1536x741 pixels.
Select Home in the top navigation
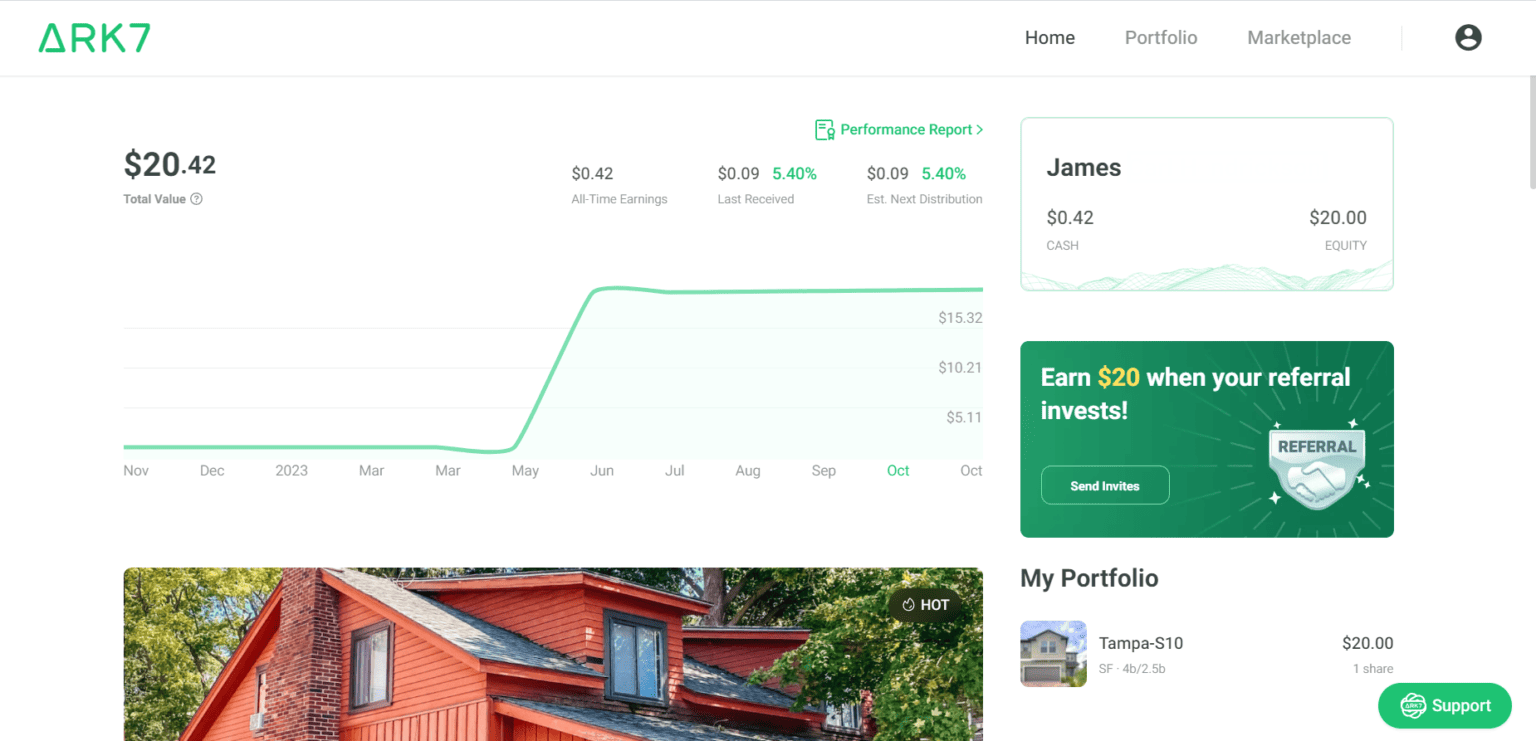click(x=1049, y=37)
